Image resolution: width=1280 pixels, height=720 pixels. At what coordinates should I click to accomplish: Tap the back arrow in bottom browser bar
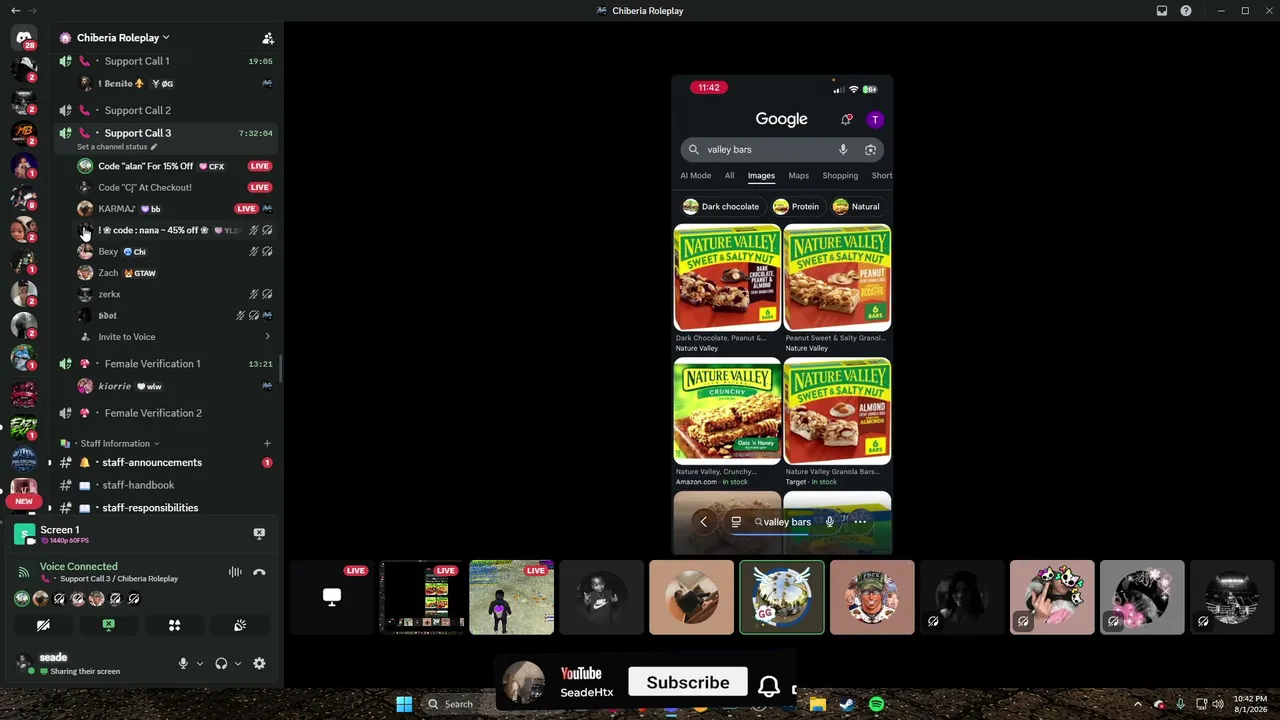(x=704, y=522)
